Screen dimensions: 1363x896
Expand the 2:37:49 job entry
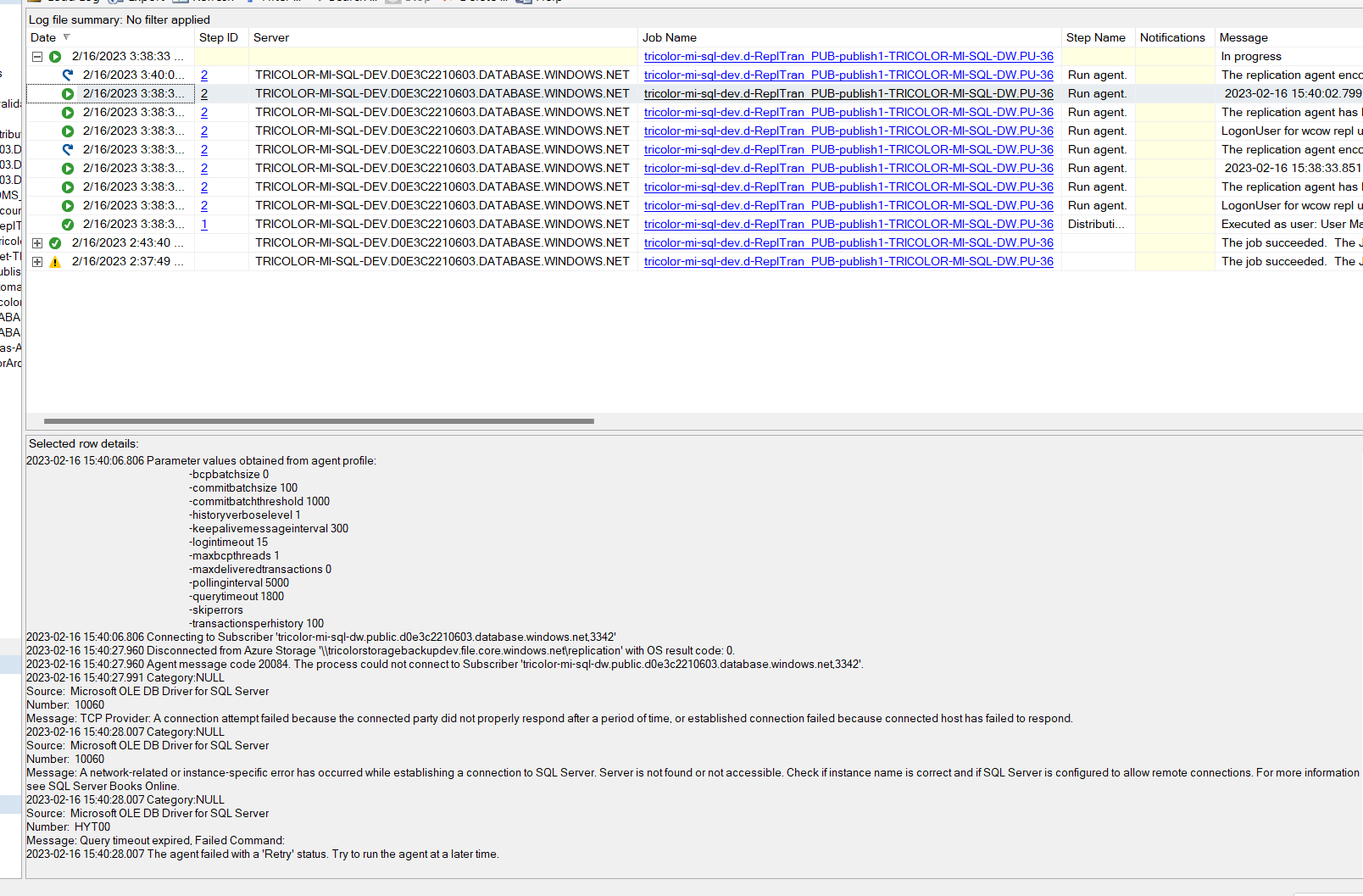(x=36, y=261)
